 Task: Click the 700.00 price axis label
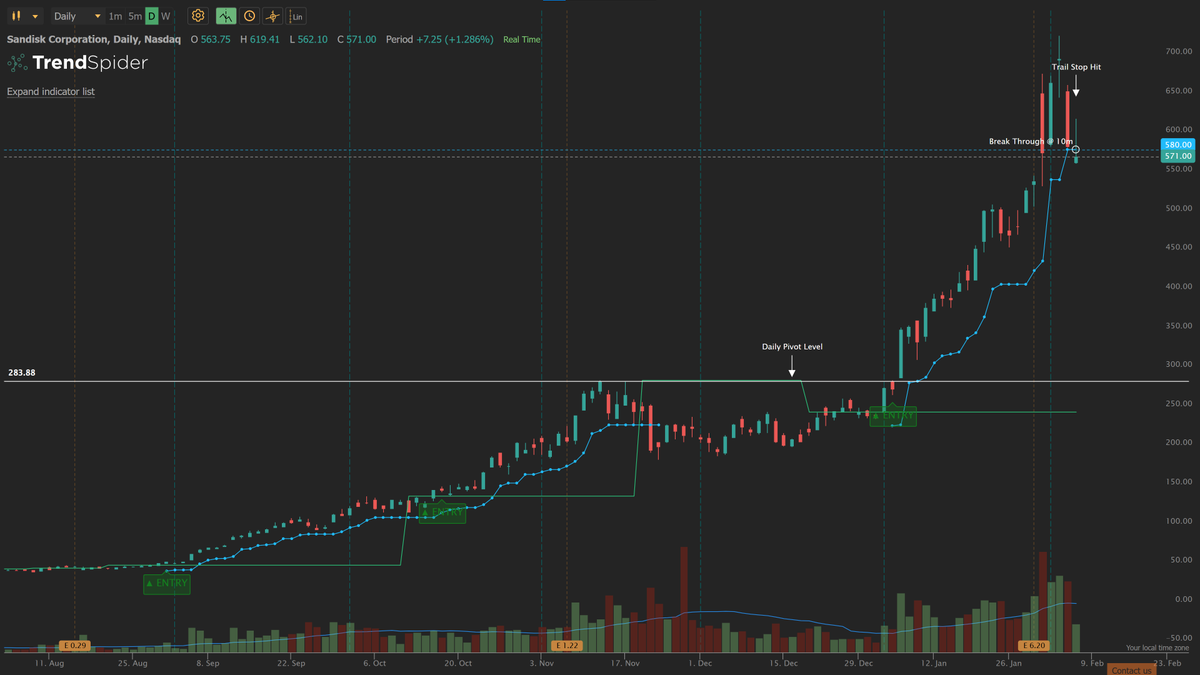coord(1178,51)
